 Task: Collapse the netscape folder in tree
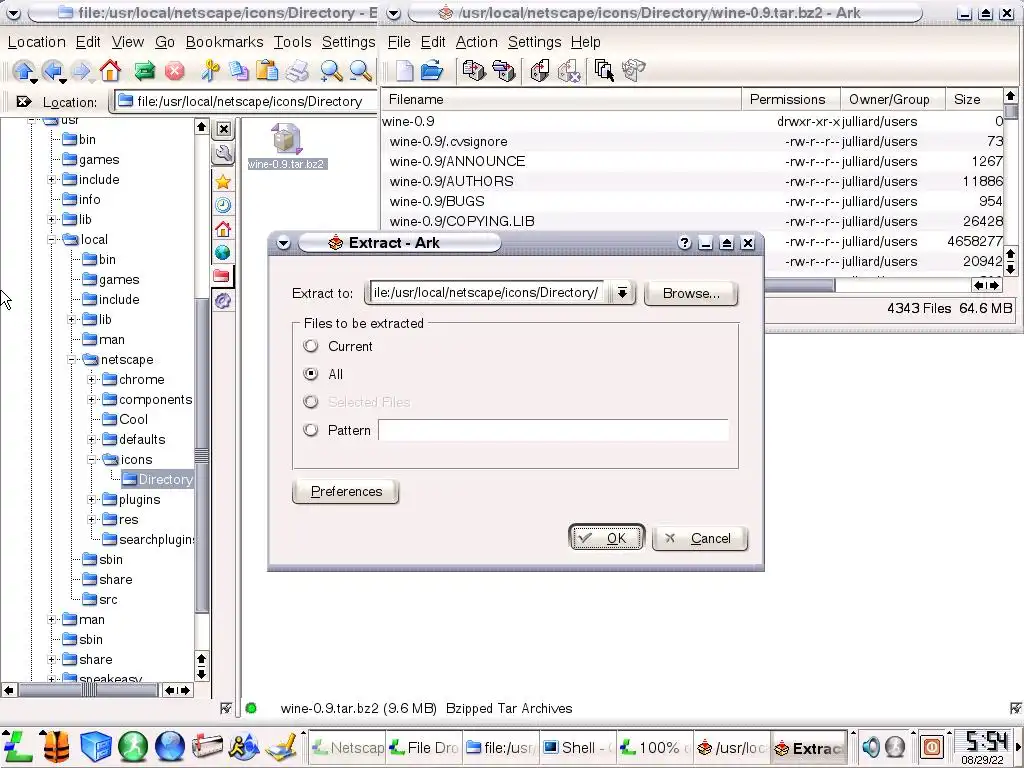(x=72, y=360)
